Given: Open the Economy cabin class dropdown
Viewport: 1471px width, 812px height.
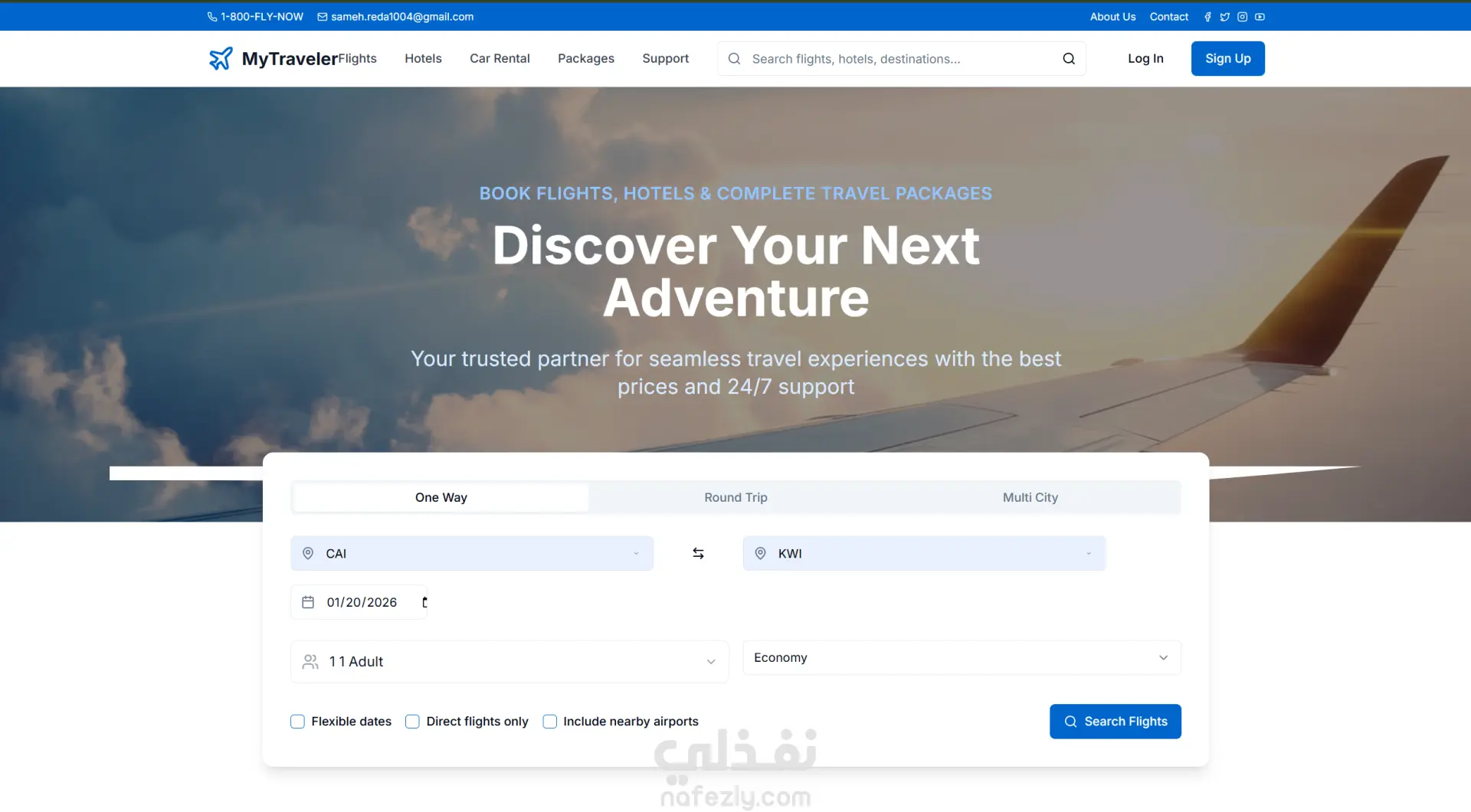Looking at the screenshot, I should tap(962, 657).
